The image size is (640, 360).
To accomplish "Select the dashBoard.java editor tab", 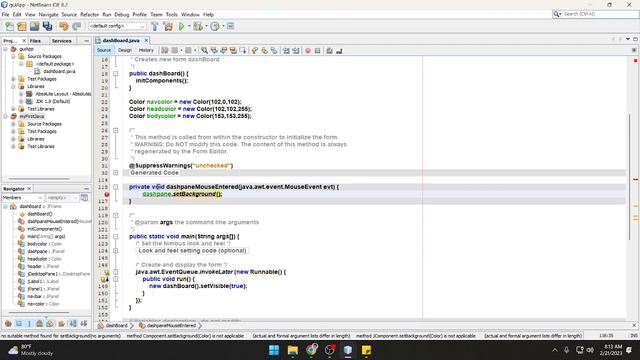I will (x=121, y=40).
